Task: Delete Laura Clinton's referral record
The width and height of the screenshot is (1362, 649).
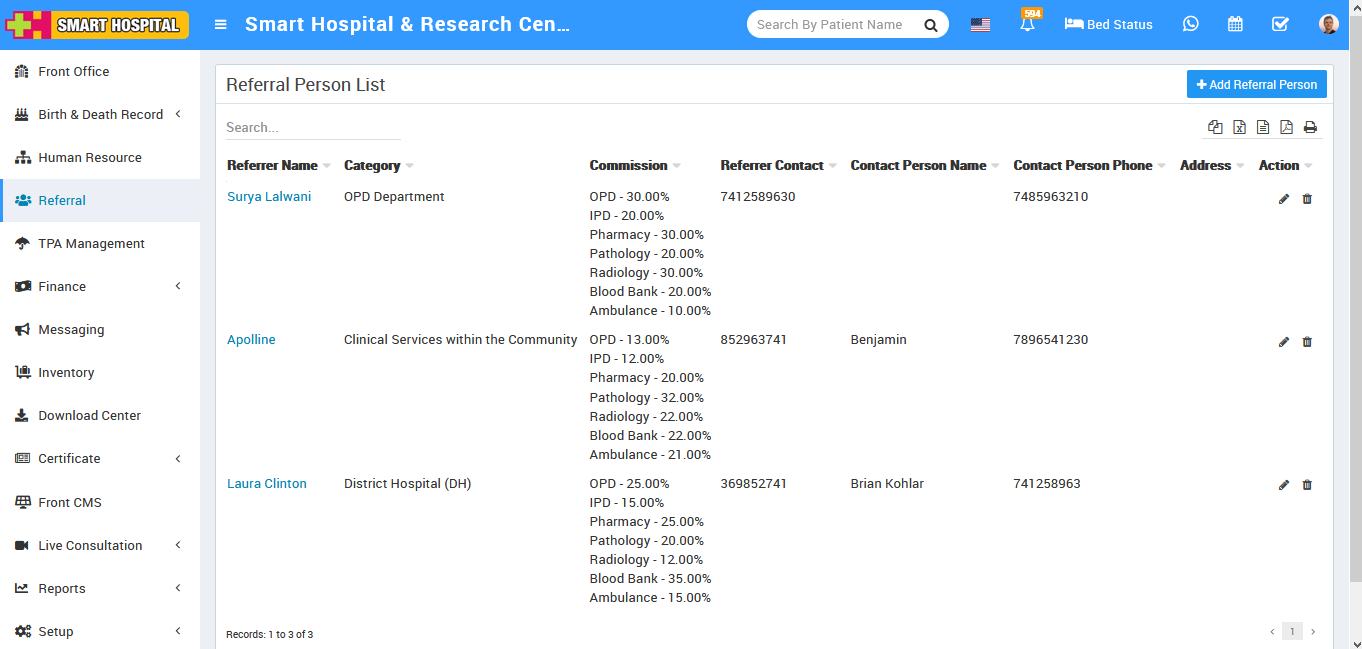Action: click(x=1307, y=485)
